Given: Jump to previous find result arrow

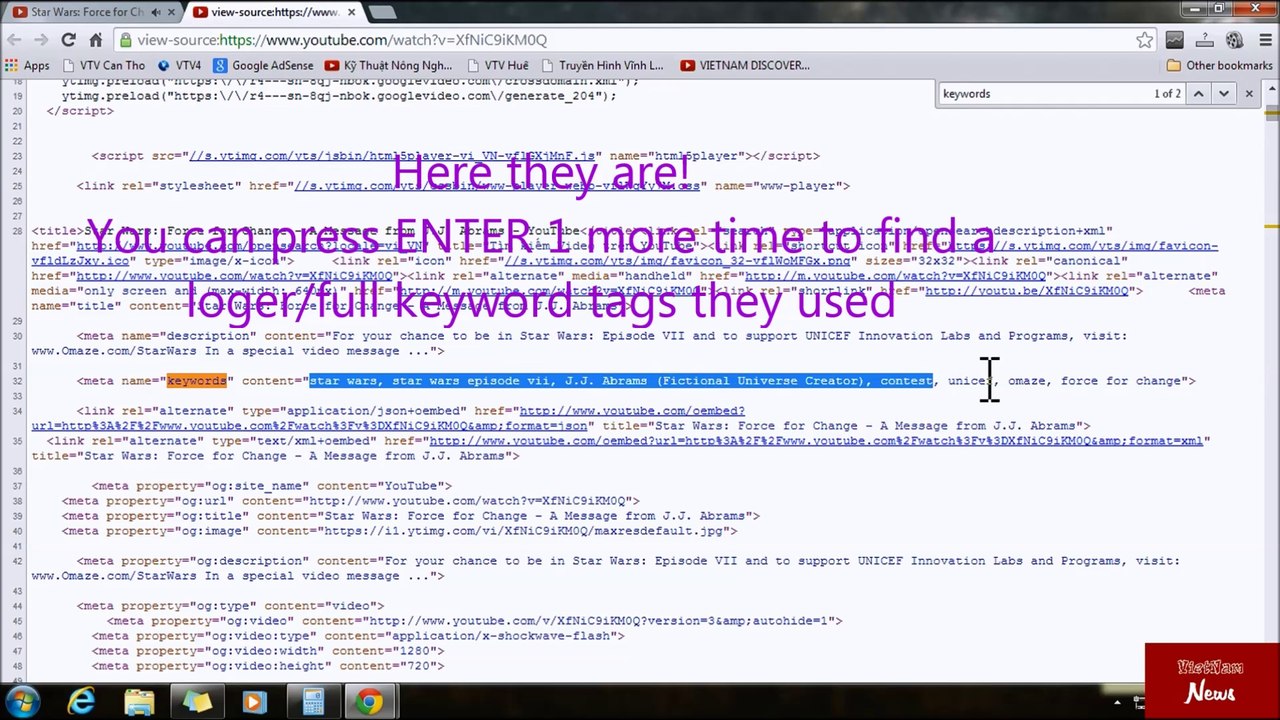Looking at the screenshot, I should [1197, 93].
